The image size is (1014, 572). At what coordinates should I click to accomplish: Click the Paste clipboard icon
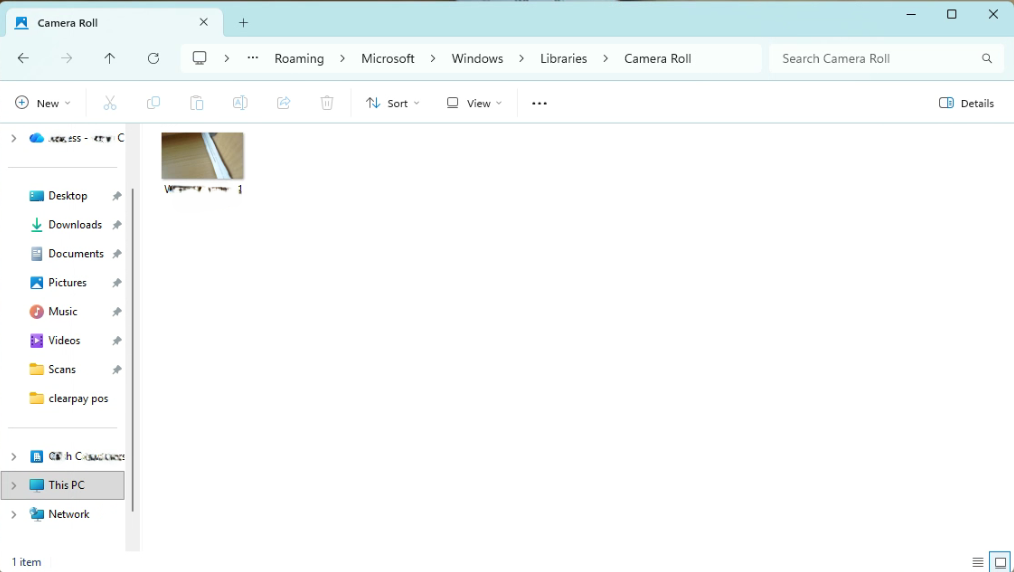tap(197, 103)
